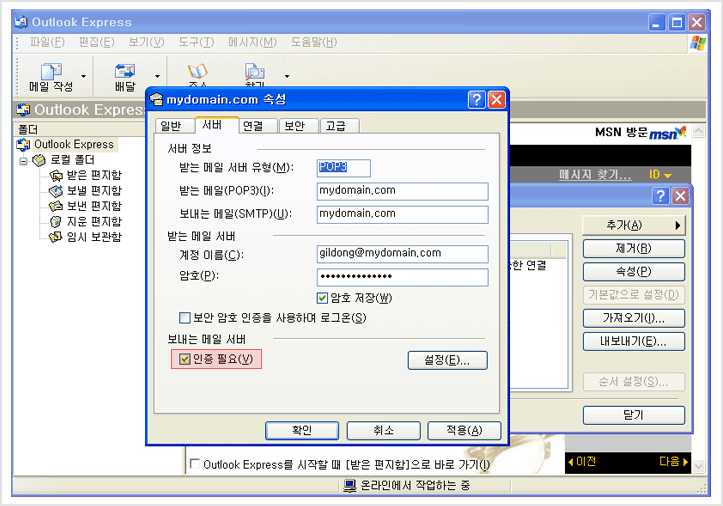Click the 확인 button

(302, 430)
